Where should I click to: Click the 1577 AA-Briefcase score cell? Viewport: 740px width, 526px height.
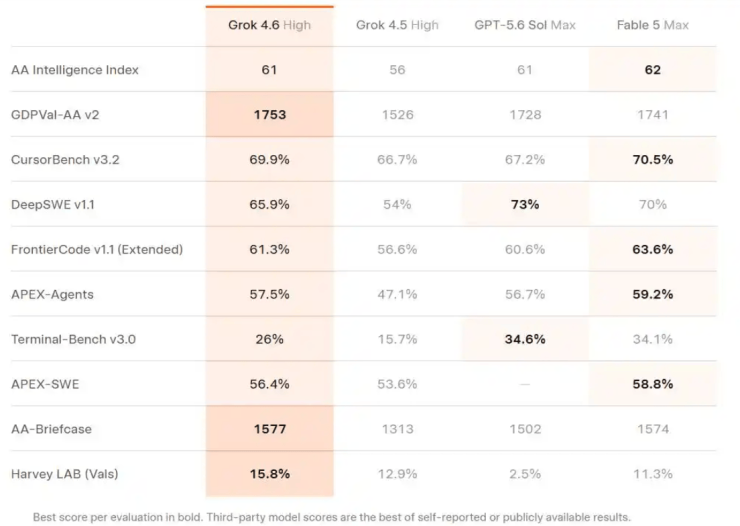click(x=269, y=429)
